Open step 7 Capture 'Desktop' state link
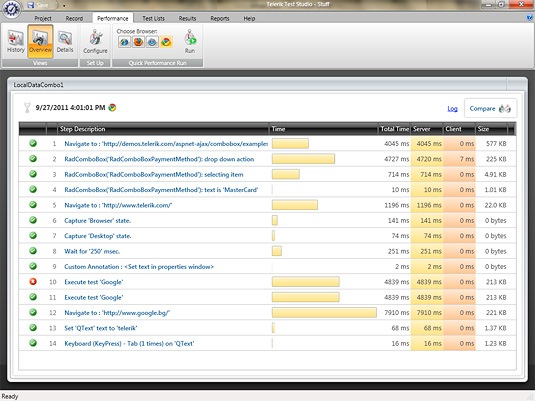535x401 pixels. click(x=98, y=236)
